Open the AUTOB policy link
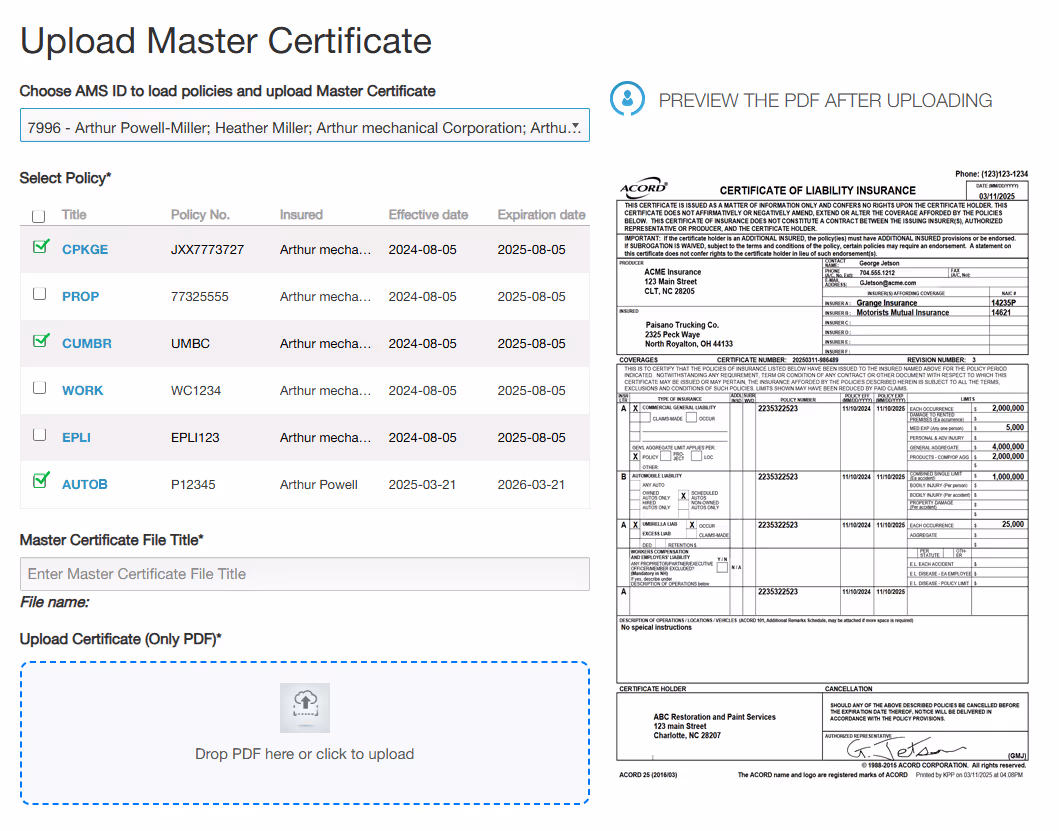Viewport: 1059px width, 831px height. tap(84, 484)
